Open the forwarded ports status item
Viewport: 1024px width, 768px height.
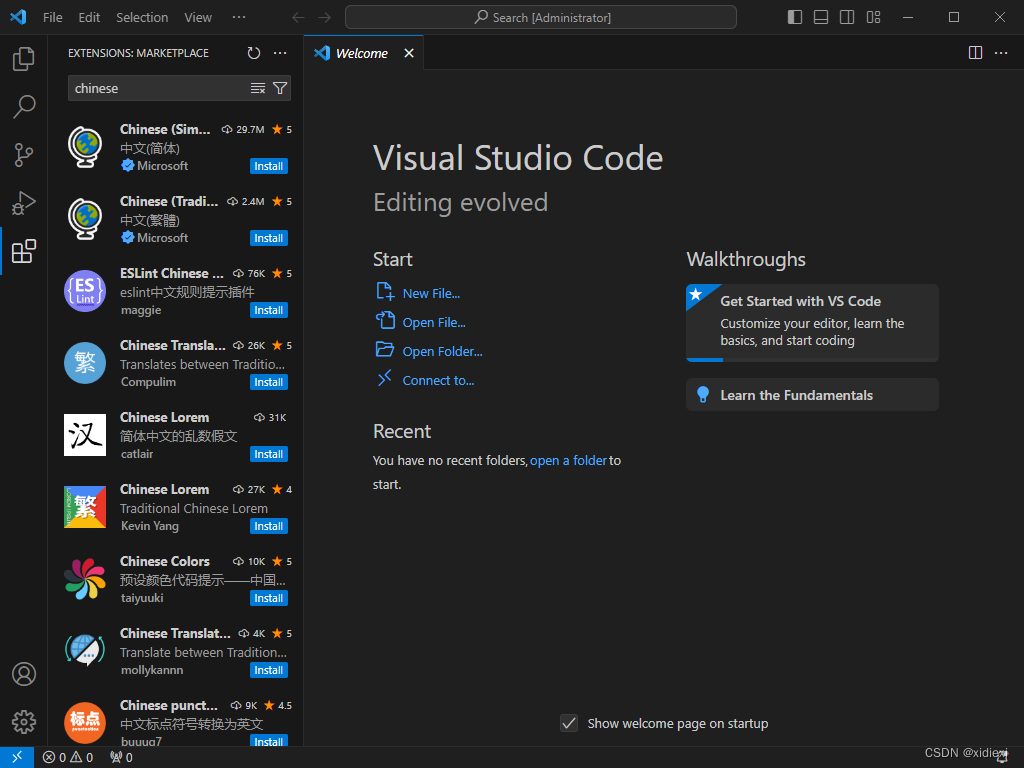121,758
